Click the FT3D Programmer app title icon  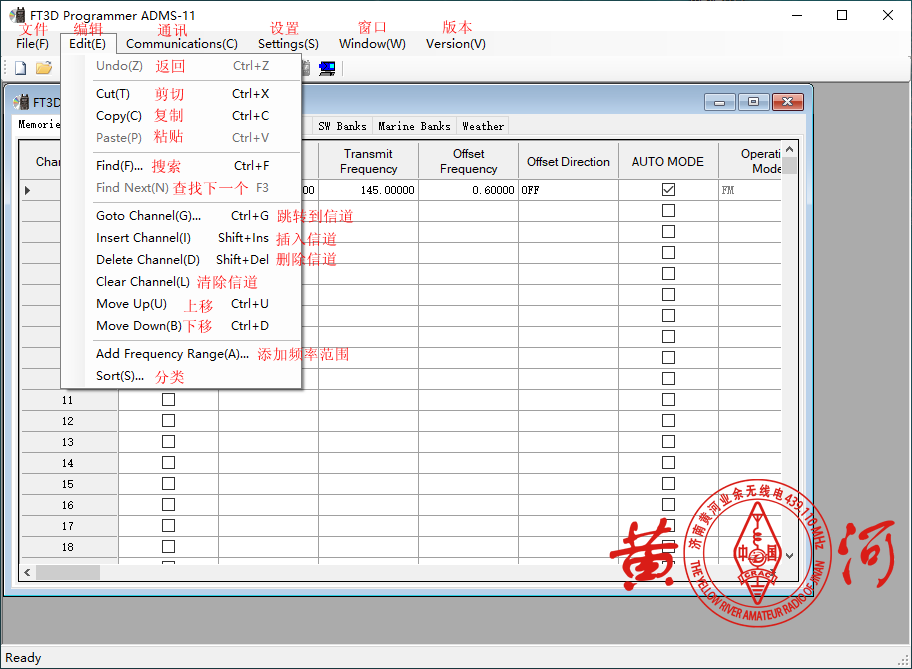pyautogui.click(x=17, y=15)
